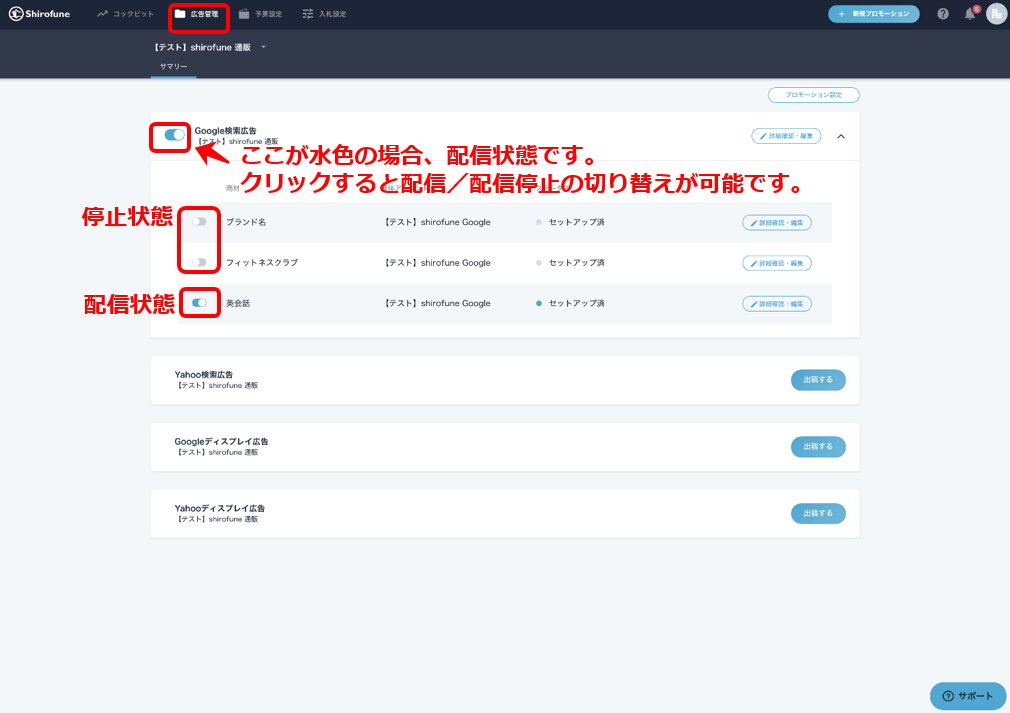This screenshot has width=1010, height=713.
Task: Click 【テスト】shirofune Google in the ブランド名 row
Action: click(x=437, y=222)
